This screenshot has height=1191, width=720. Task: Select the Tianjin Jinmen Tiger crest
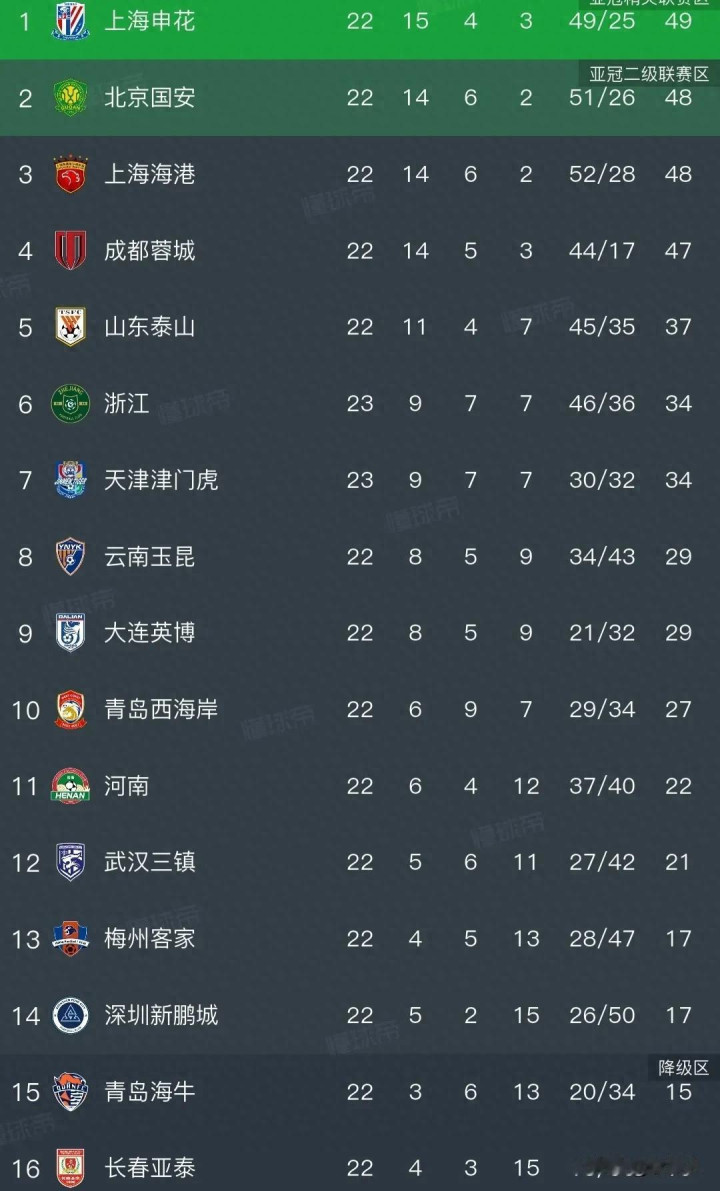coord(70,480)
